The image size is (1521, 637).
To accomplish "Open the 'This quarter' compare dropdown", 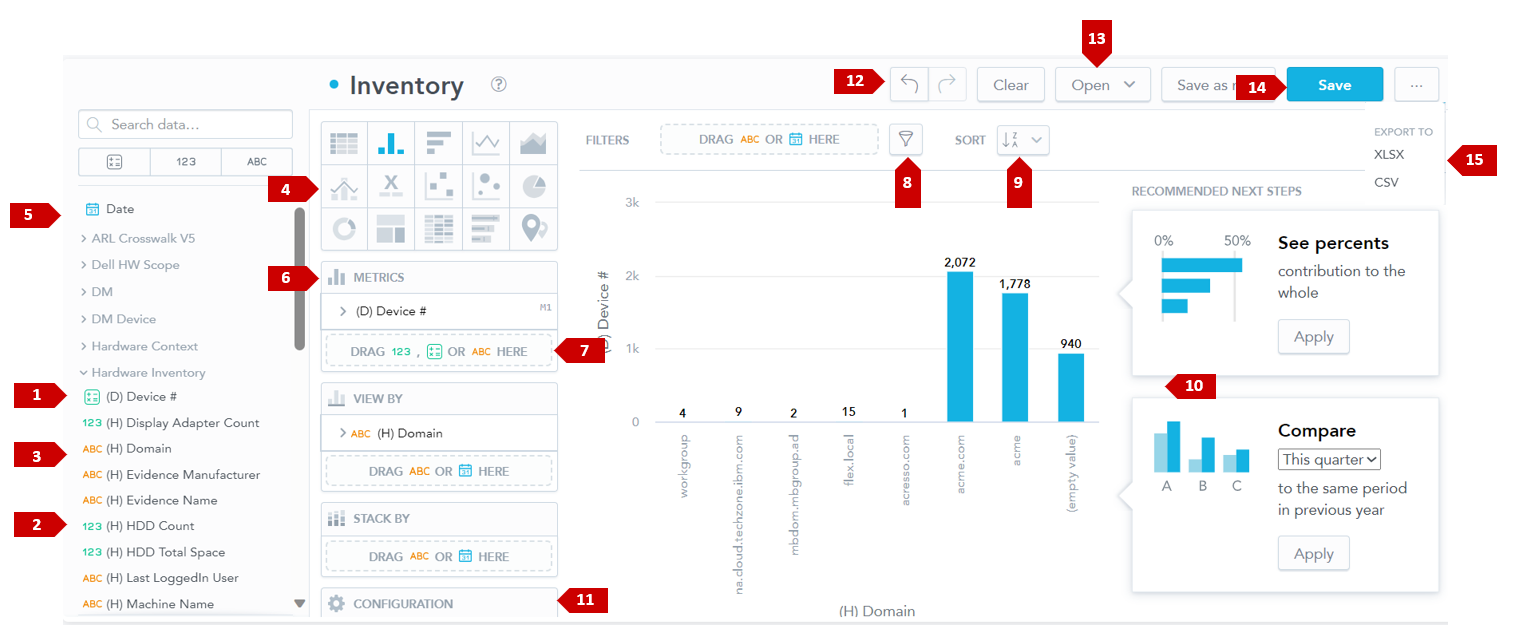I will (x=1329, y=460).
